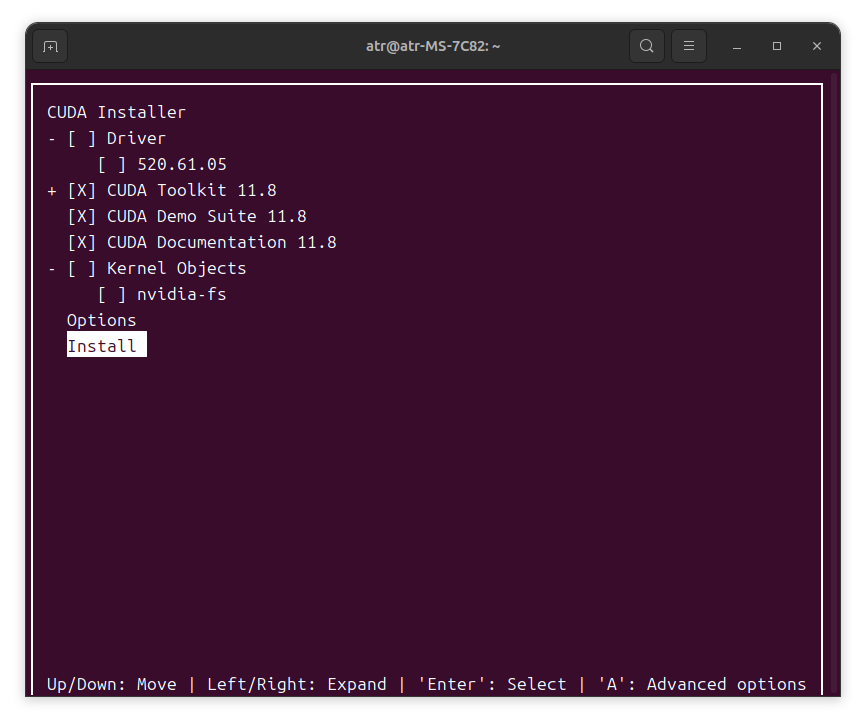Select the highlighted Install entry
This screenshot has height=725, width=866.
click(107, 345)
